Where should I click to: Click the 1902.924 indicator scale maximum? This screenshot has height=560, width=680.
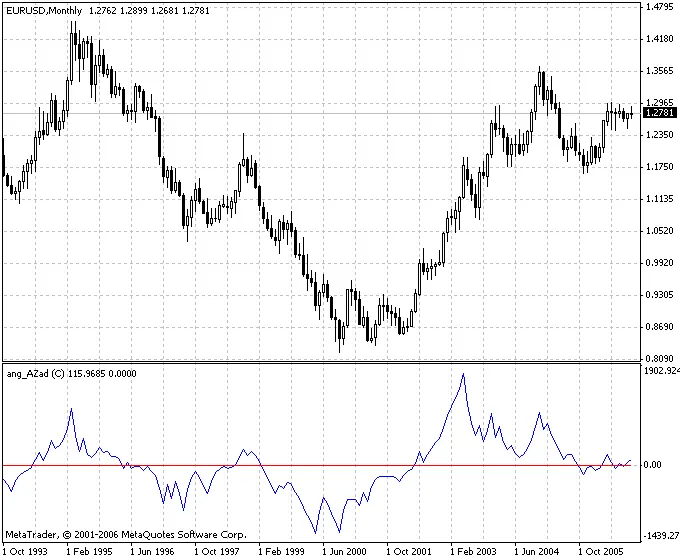pos(660,370)
